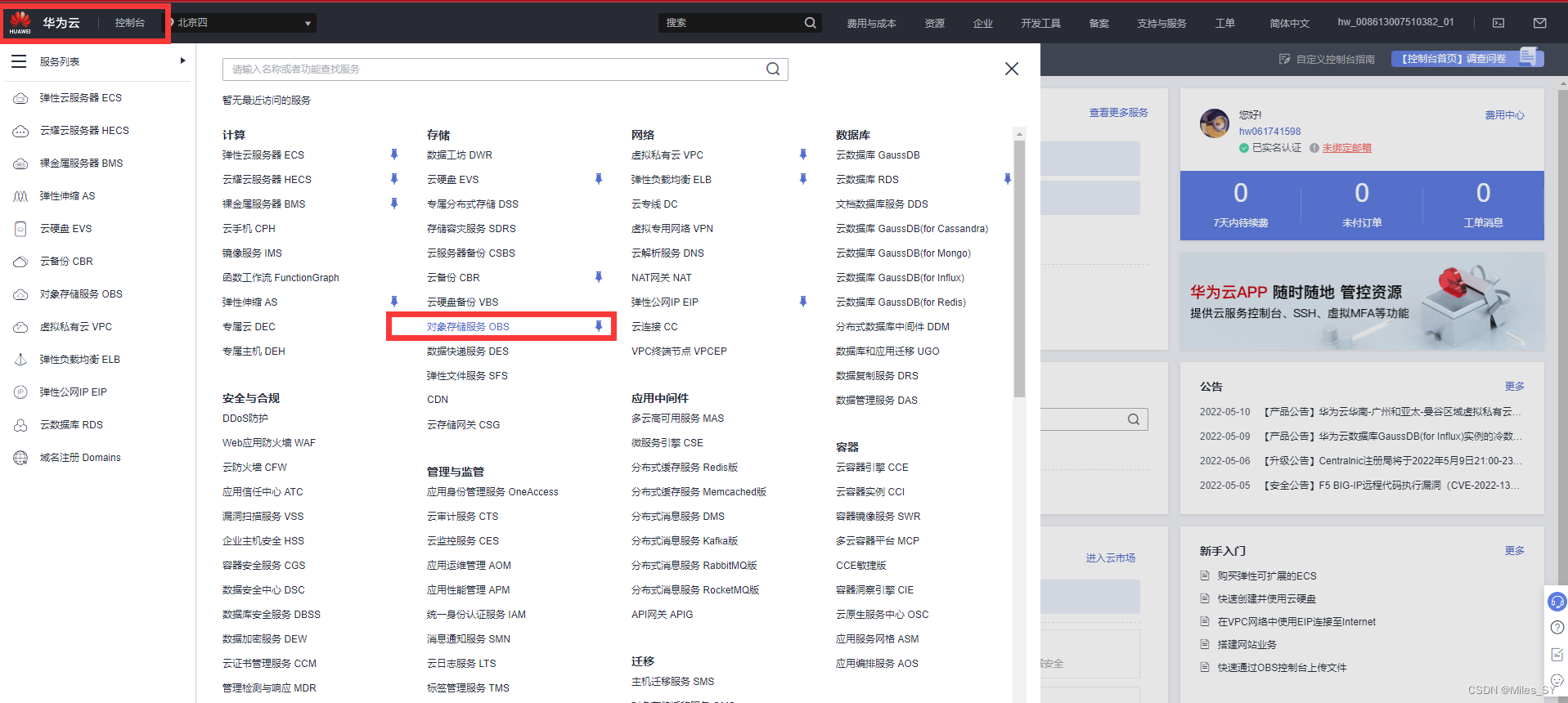1568x703 pixels.
Task: Unpin 云备份 CBR pin toggle
Action: (x=599, y=276)
